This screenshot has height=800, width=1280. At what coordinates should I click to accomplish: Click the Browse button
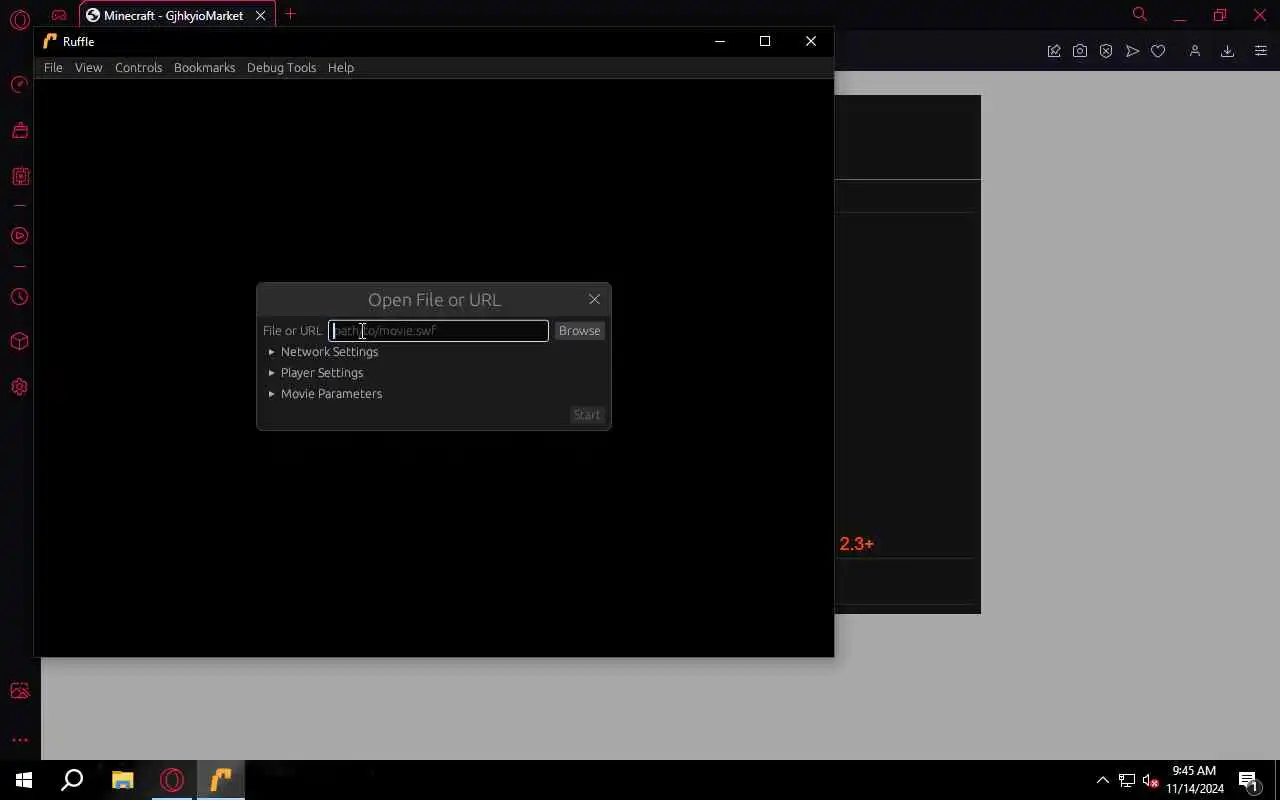click(579, 331)
